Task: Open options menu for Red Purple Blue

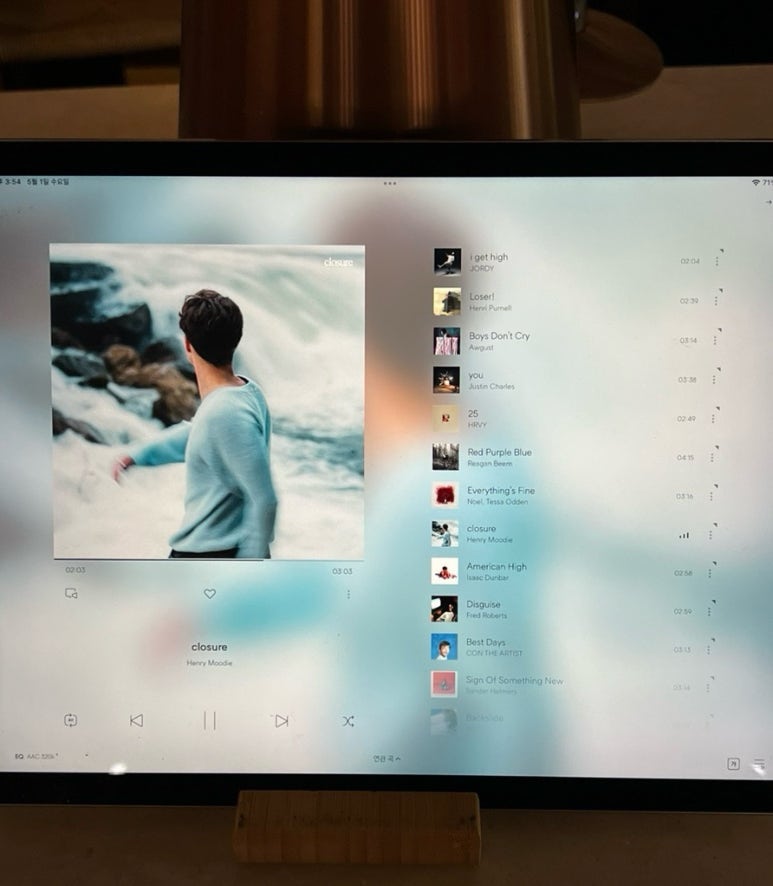Action: tap(712, 457)
